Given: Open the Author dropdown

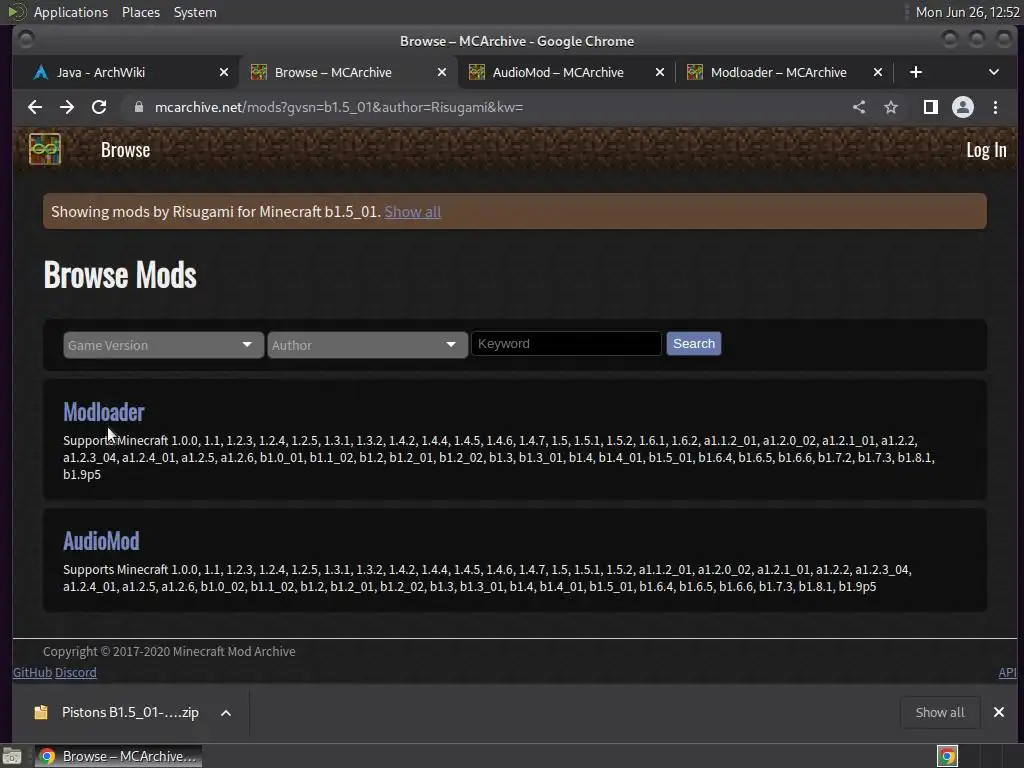Looking at the screenshot, I should 367,345.
